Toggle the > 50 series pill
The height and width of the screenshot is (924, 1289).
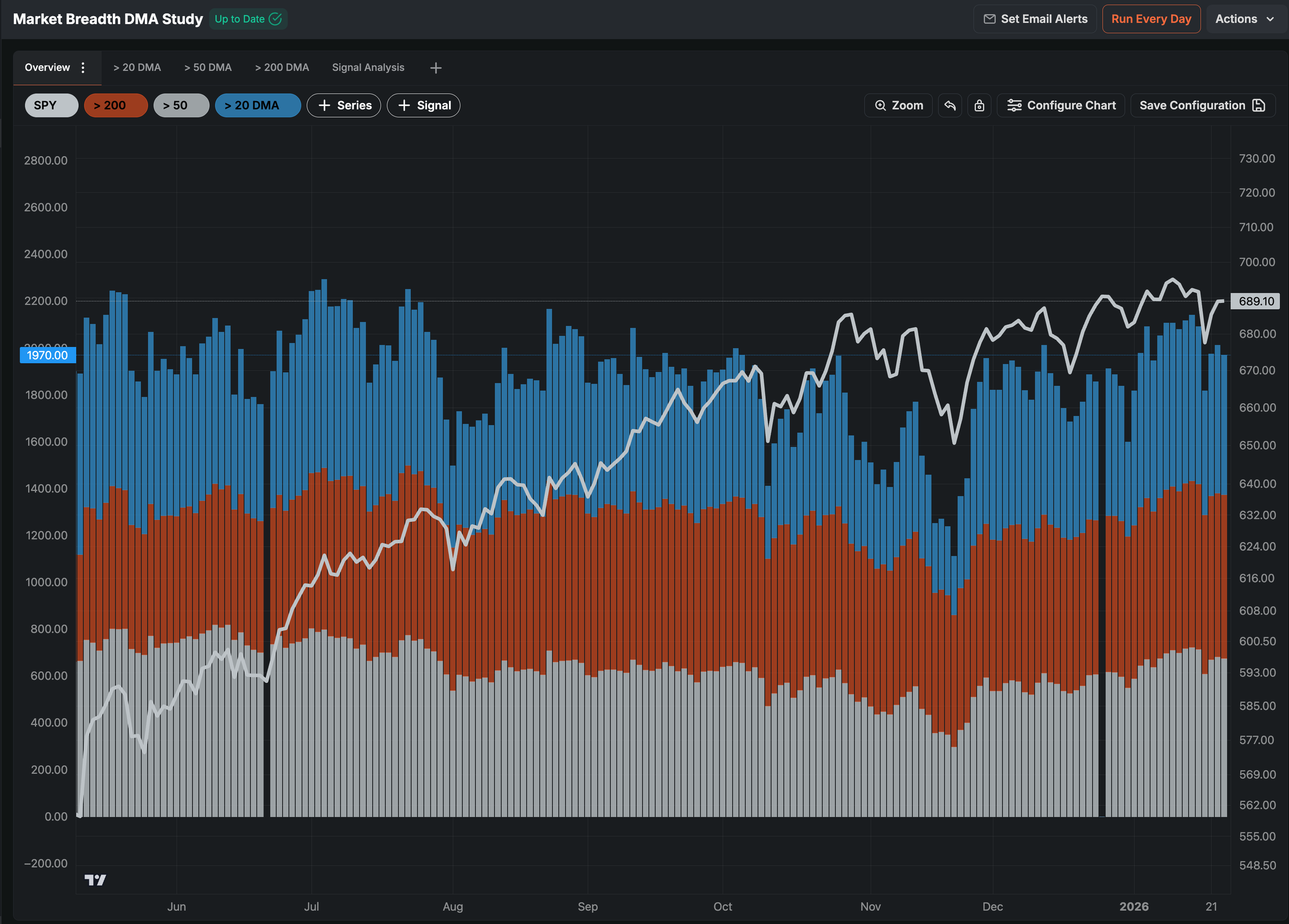181,106
